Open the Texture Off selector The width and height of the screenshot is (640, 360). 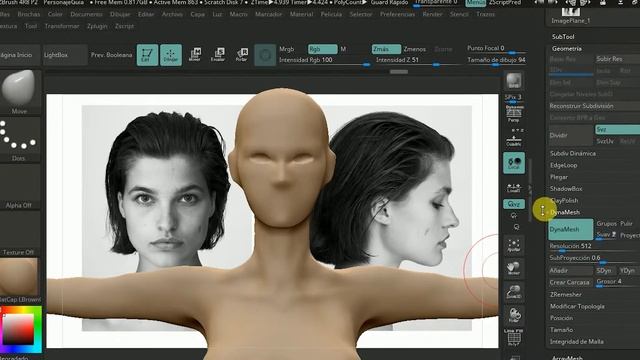[19, 233]
